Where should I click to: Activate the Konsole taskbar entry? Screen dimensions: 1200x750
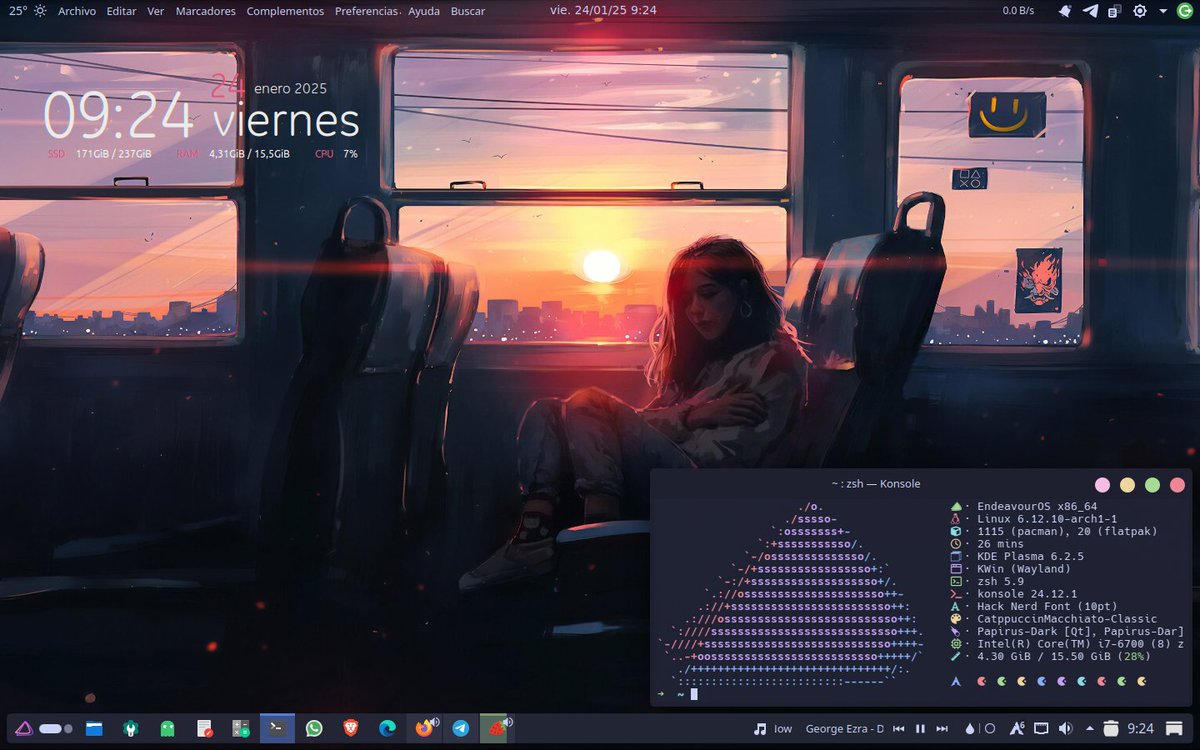[x=277, y=728]
